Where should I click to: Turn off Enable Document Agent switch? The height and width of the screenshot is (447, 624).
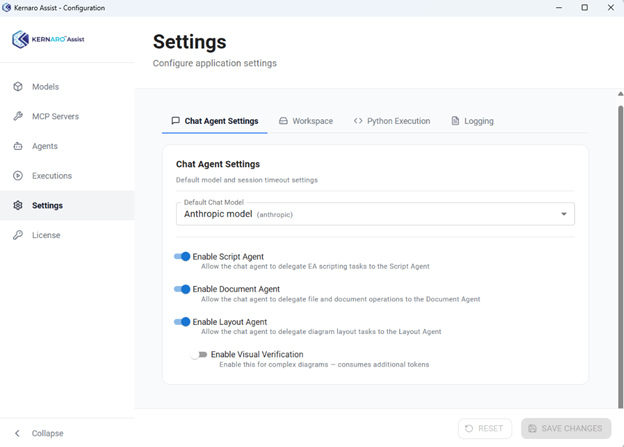coord(182,289)
